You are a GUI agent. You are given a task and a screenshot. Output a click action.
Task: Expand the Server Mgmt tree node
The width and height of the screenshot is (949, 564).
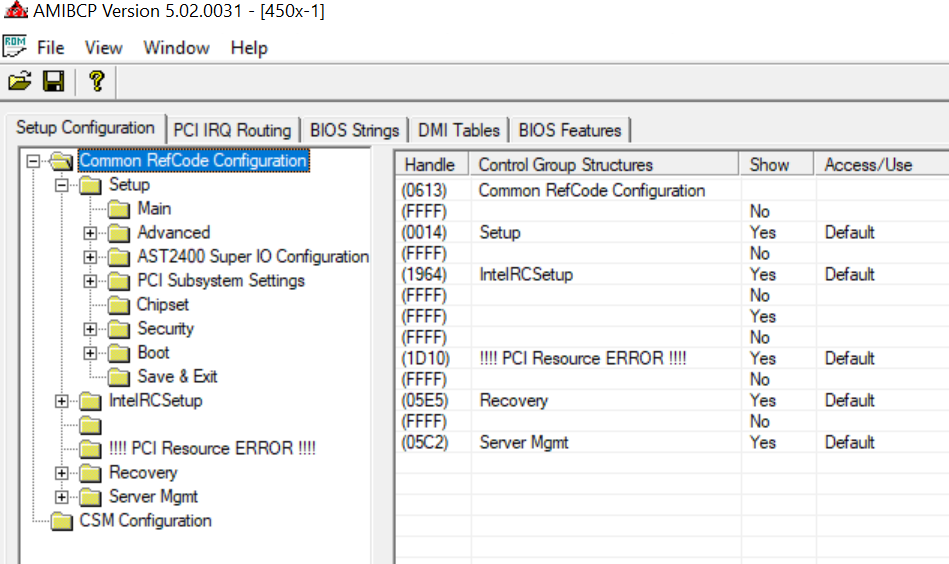(x=62, y=497)
